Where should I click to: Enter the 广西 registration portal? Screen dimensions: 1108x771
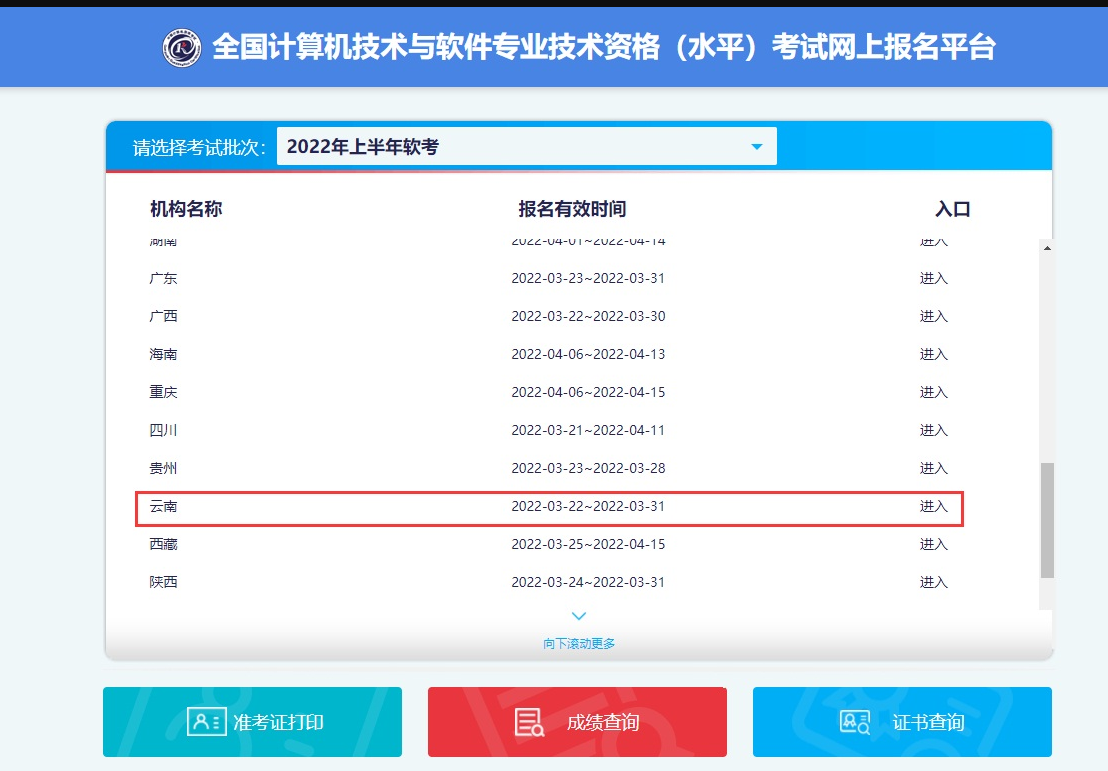(933, 317)
